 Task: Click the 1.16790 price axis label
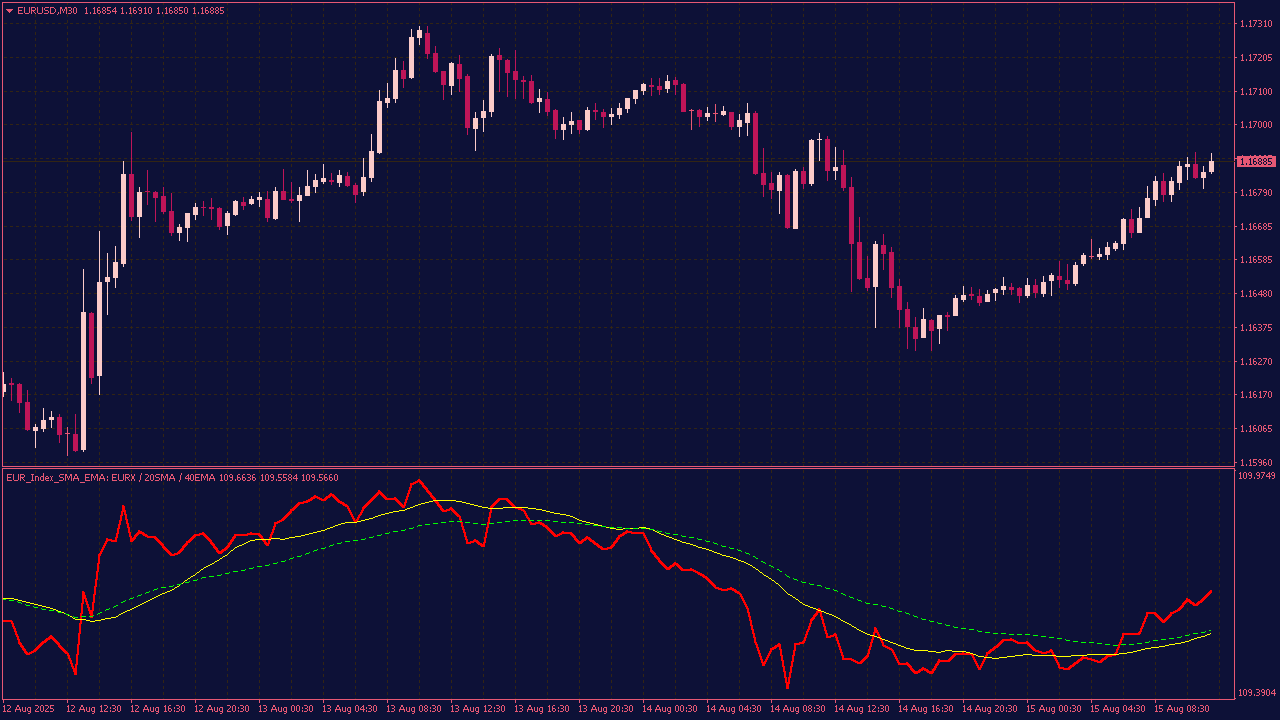pyautogui.click(x=1255, y=192)
